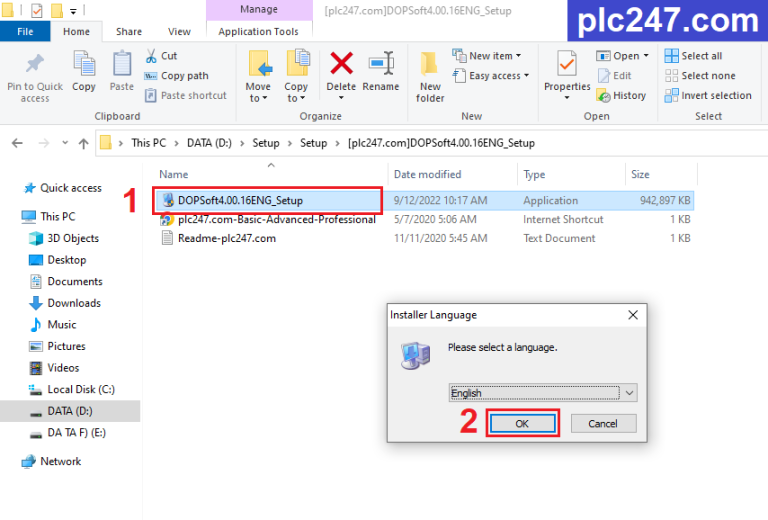
Task: Click the Cut scissors command
Action: (x=161, y=56)
